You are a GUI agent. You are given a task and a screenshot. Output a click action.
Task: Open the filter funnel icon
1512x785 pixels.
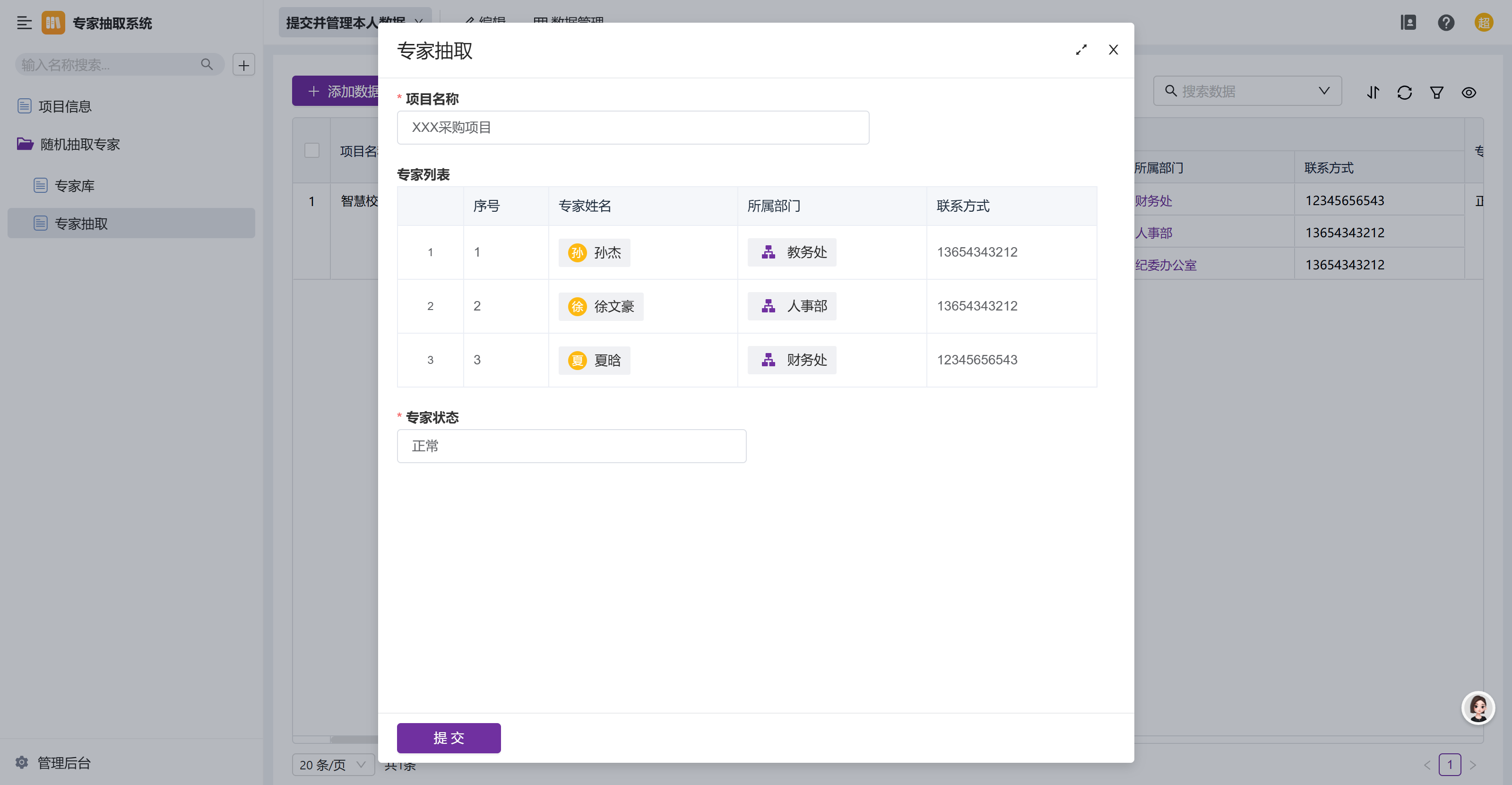click(1436, 92)
